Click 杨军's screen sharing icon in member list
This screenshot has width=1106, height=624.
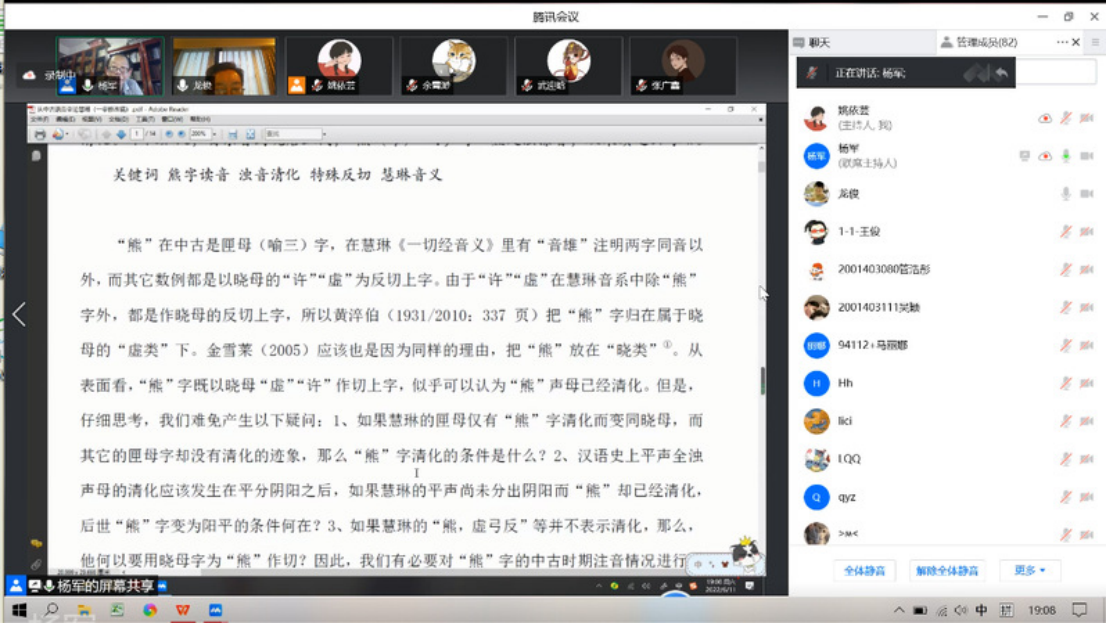[x=1024, y=156]
